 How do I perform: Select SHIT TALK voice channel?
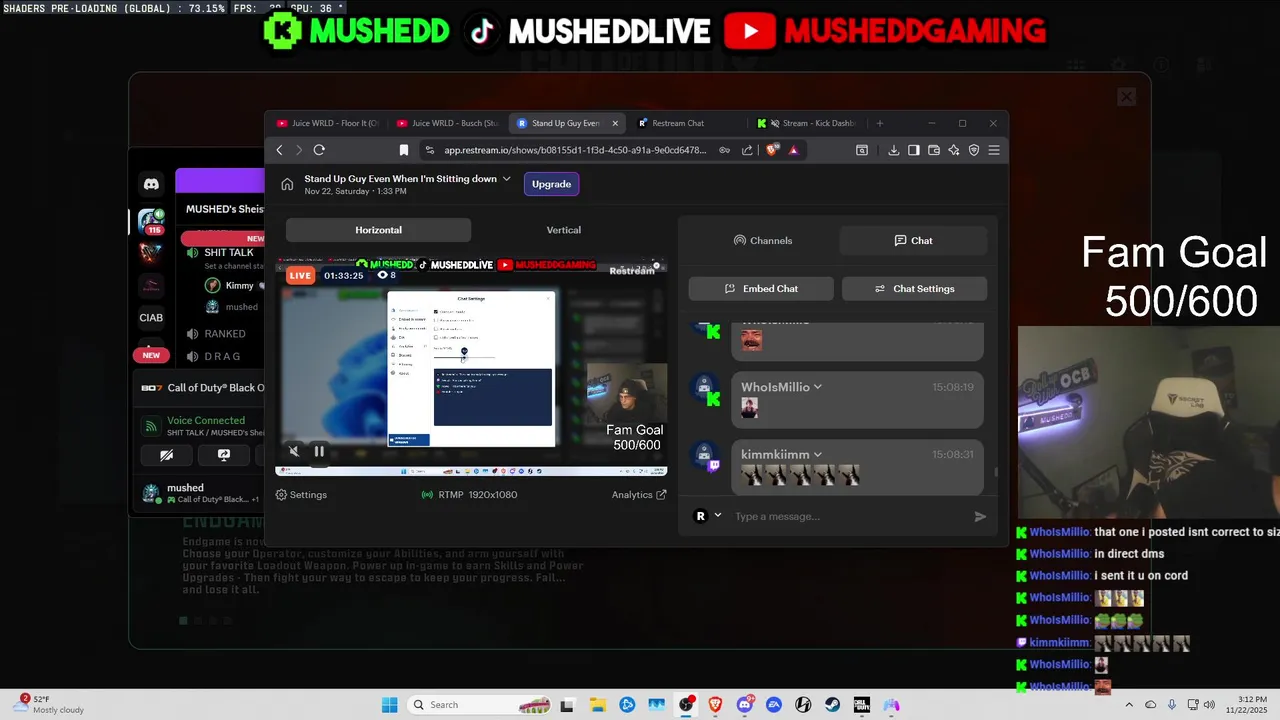229,253
